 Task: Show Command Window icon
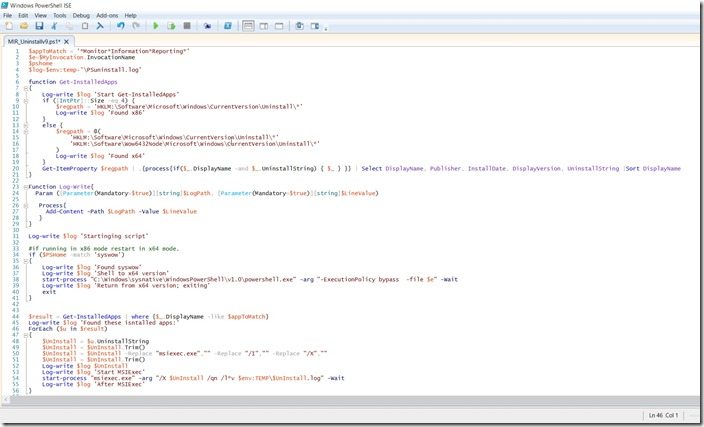click(299, 26)
